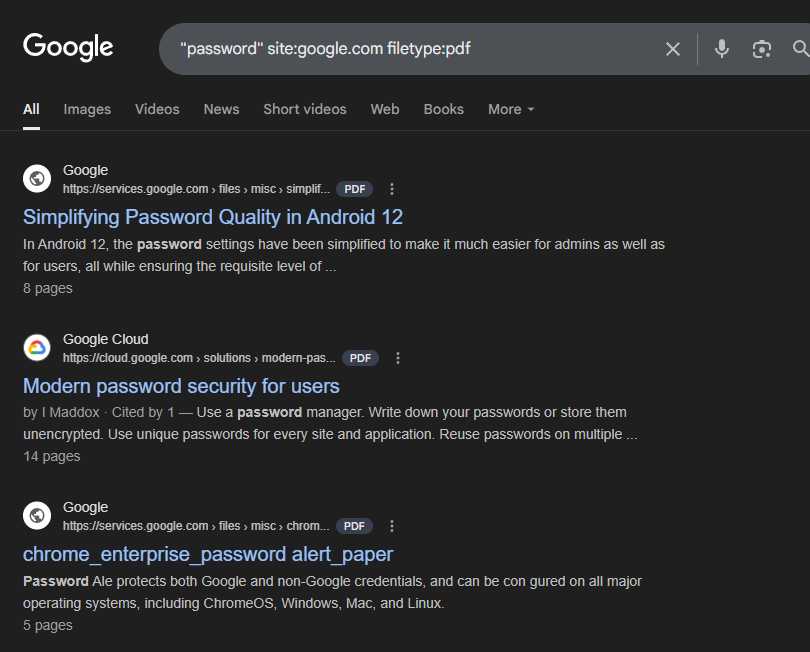This screenshot has width=810, height=652.
Task: Select the News tab
Action: coord(221,110)
